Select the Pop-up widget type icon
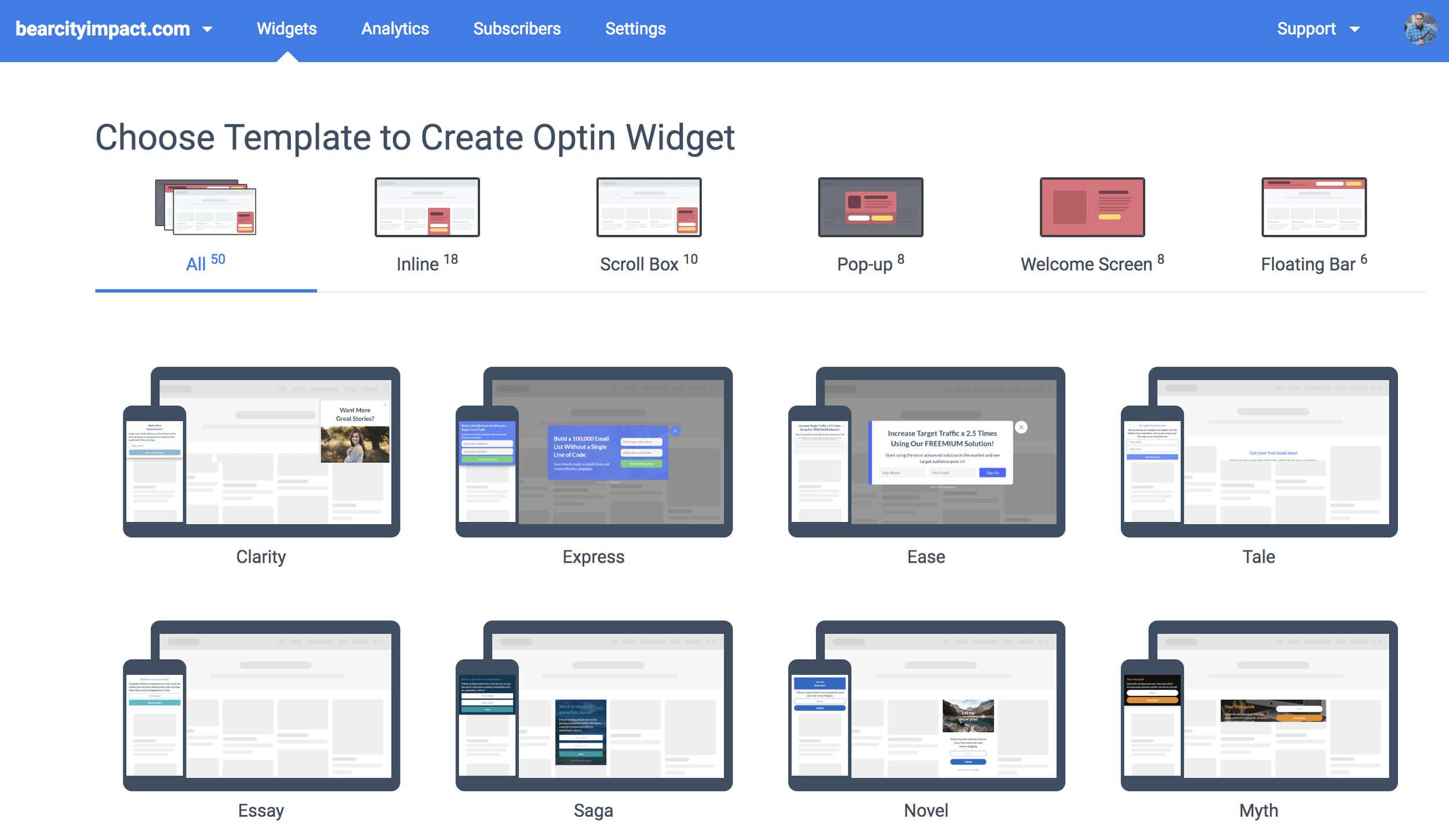The width and height of the screenshot is (1449, 840). [870, 207]
